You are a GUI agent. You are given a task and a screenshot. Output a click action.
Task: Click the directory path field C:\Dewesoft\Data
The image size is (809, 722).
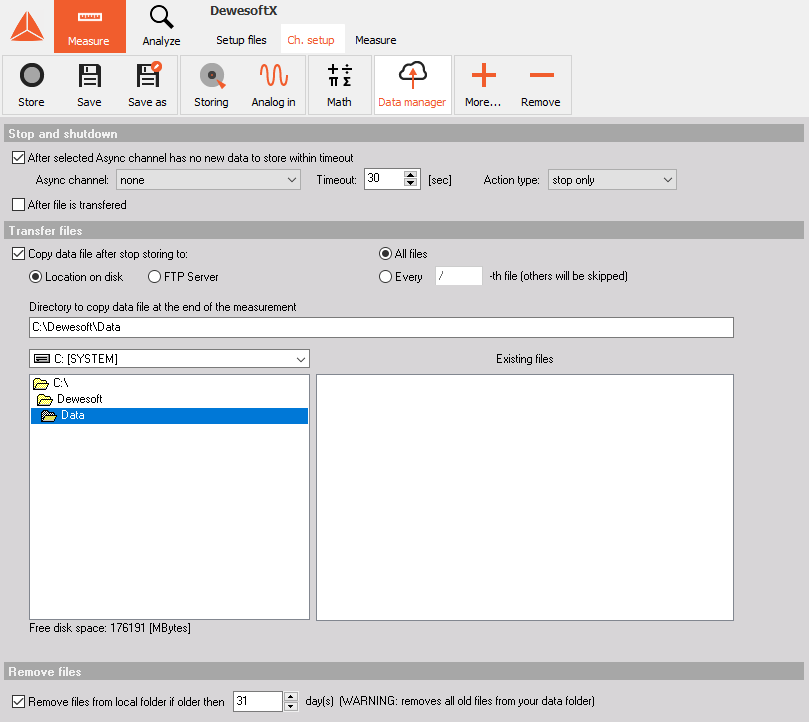click(381, 327)
